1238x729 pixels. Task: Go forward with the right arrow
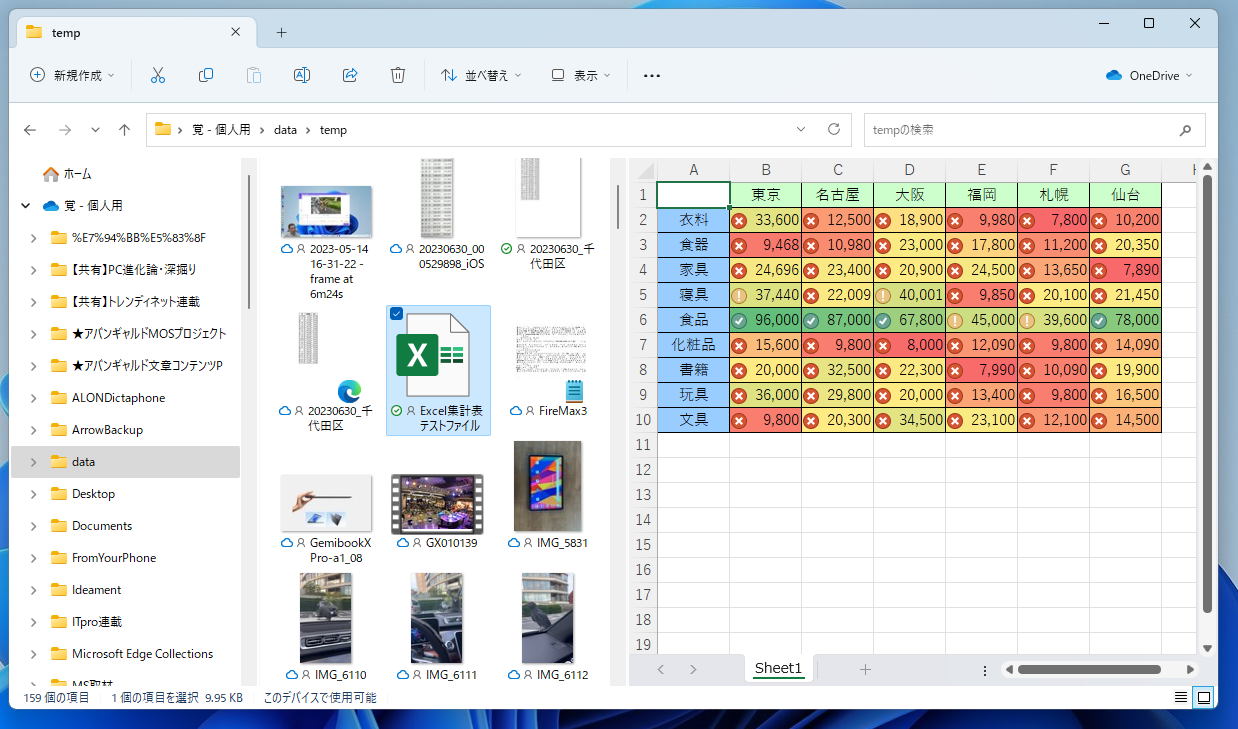pos(65,130)
